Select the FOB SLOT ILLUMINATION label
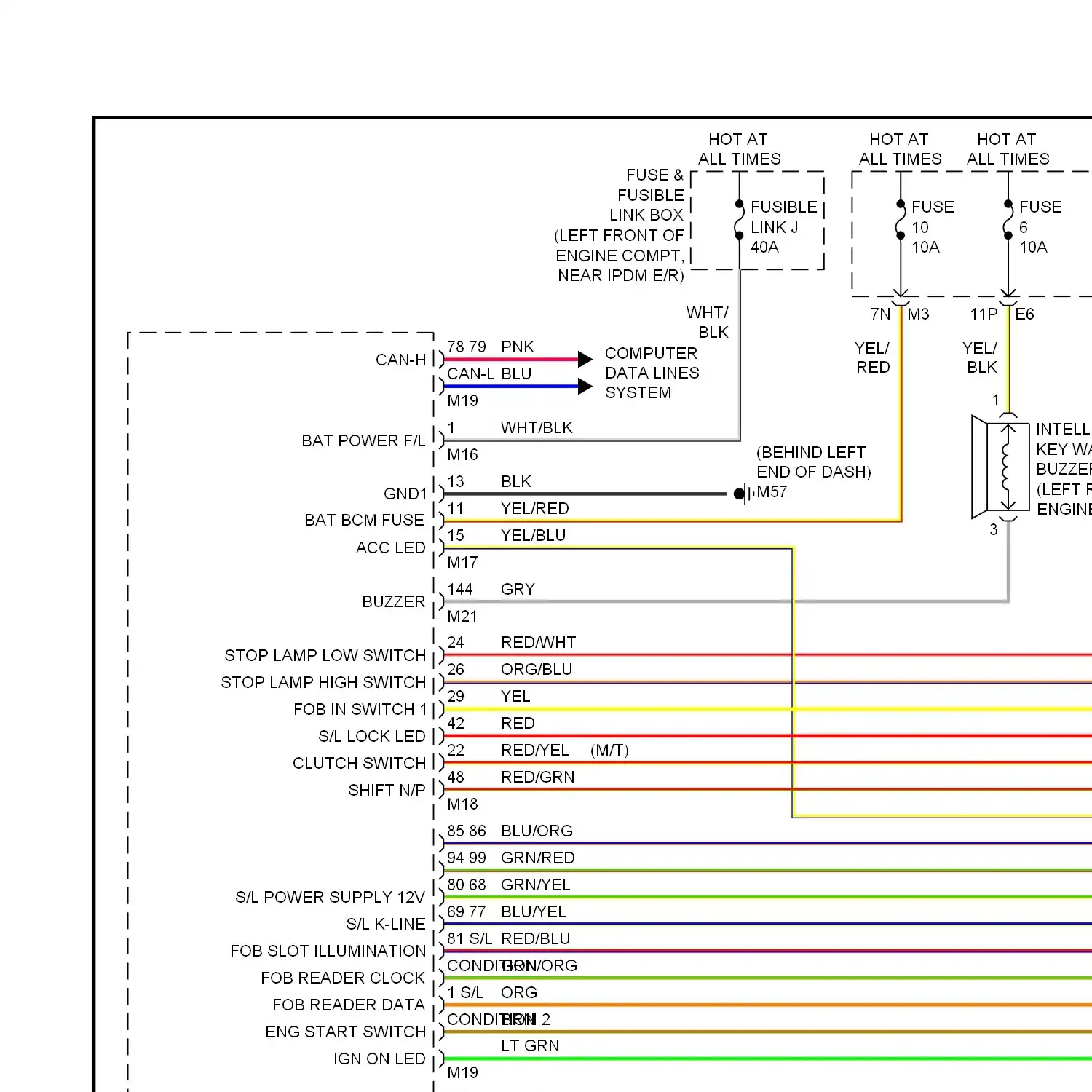1092x1092 pixels. (328, 951)
